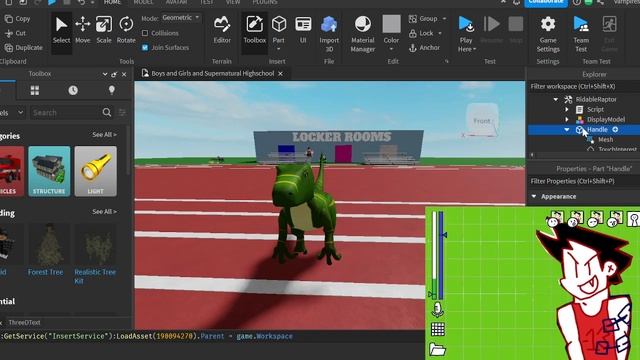Open the Forest Tree asset link
640x360 pixels.
46,272
